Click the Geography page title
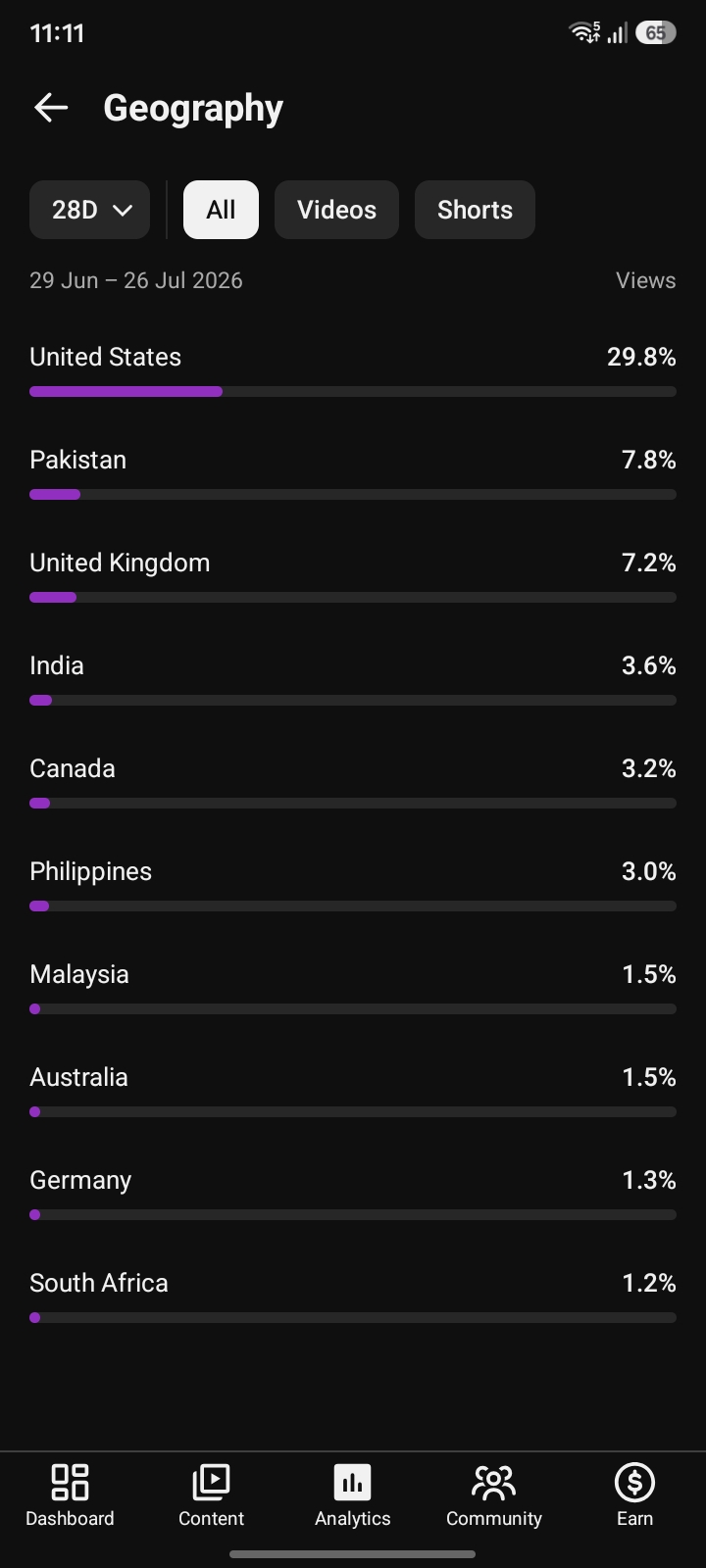 point(193,109)
